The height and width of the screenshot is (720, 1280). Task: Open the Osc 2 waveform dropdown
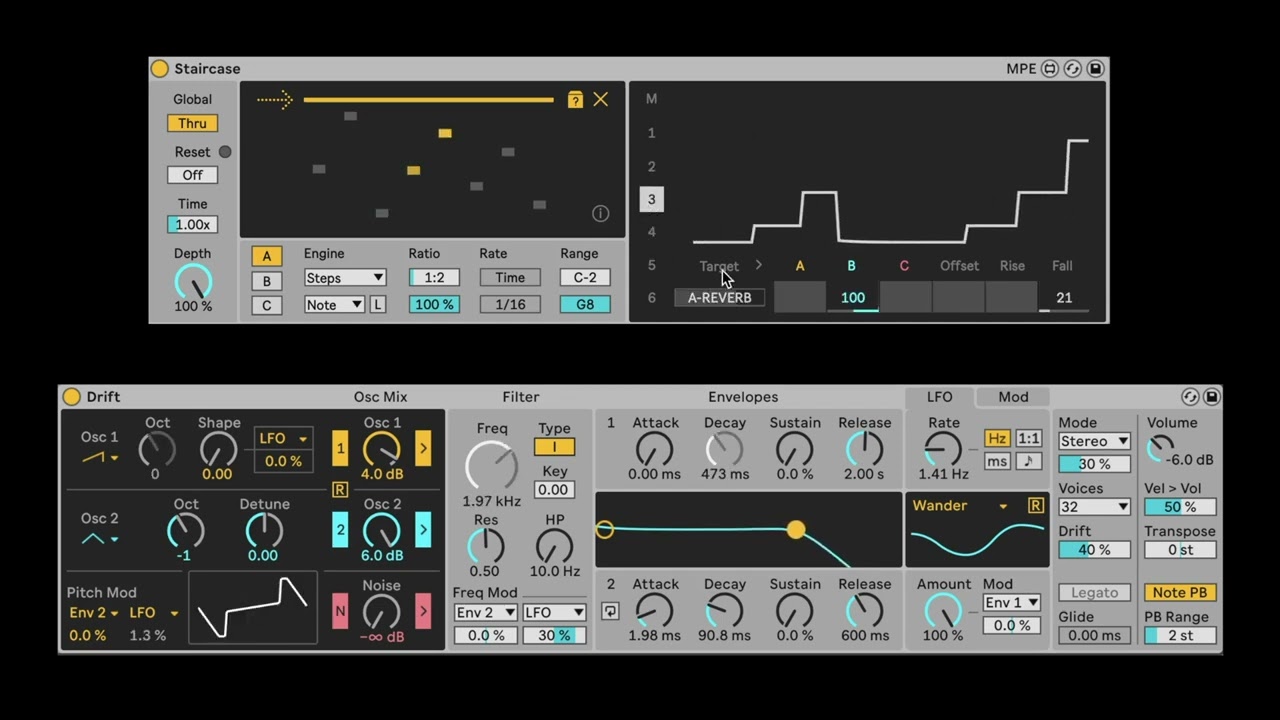(99, 539)
